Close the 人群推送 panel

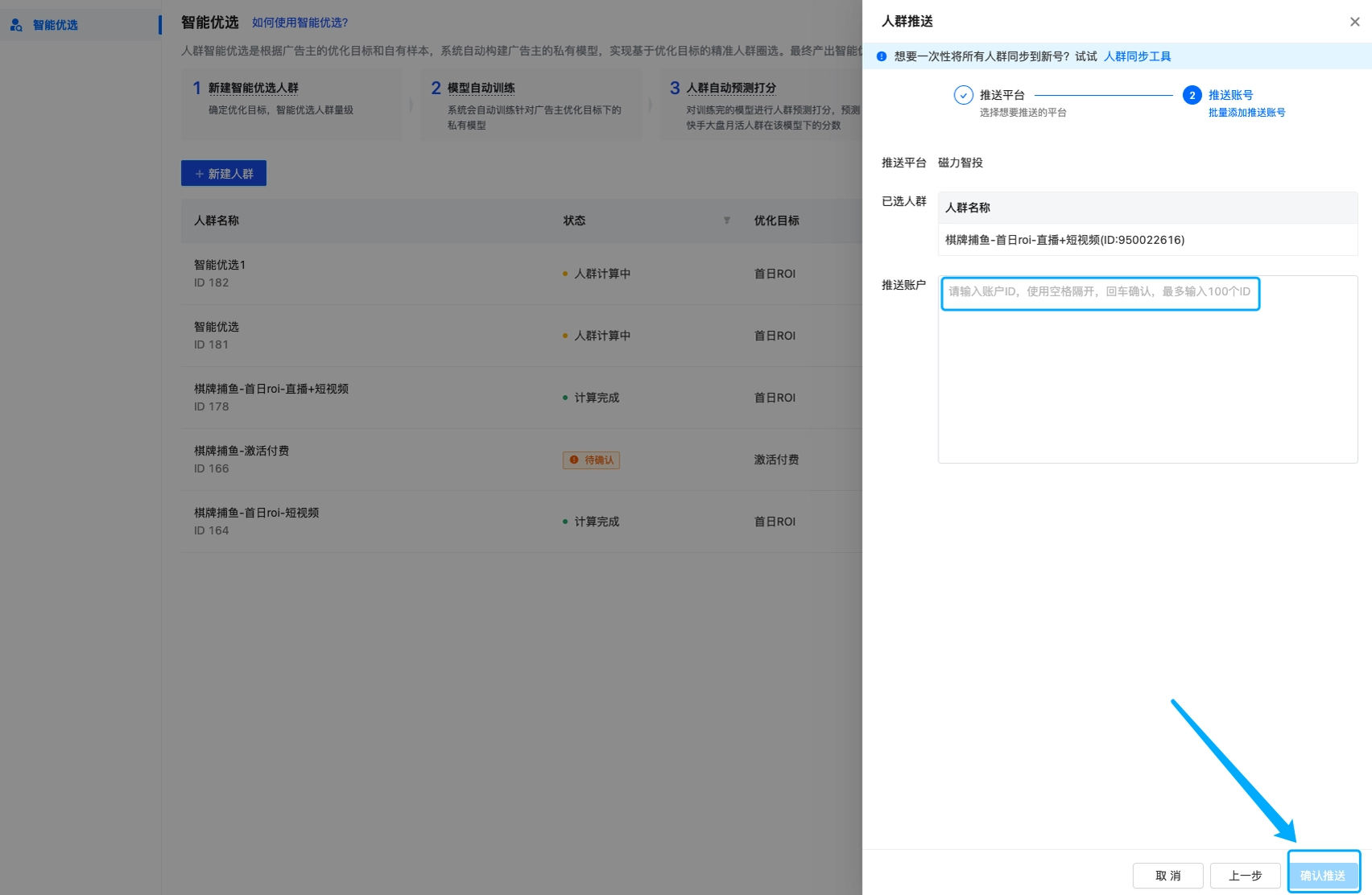point(1354,22)
